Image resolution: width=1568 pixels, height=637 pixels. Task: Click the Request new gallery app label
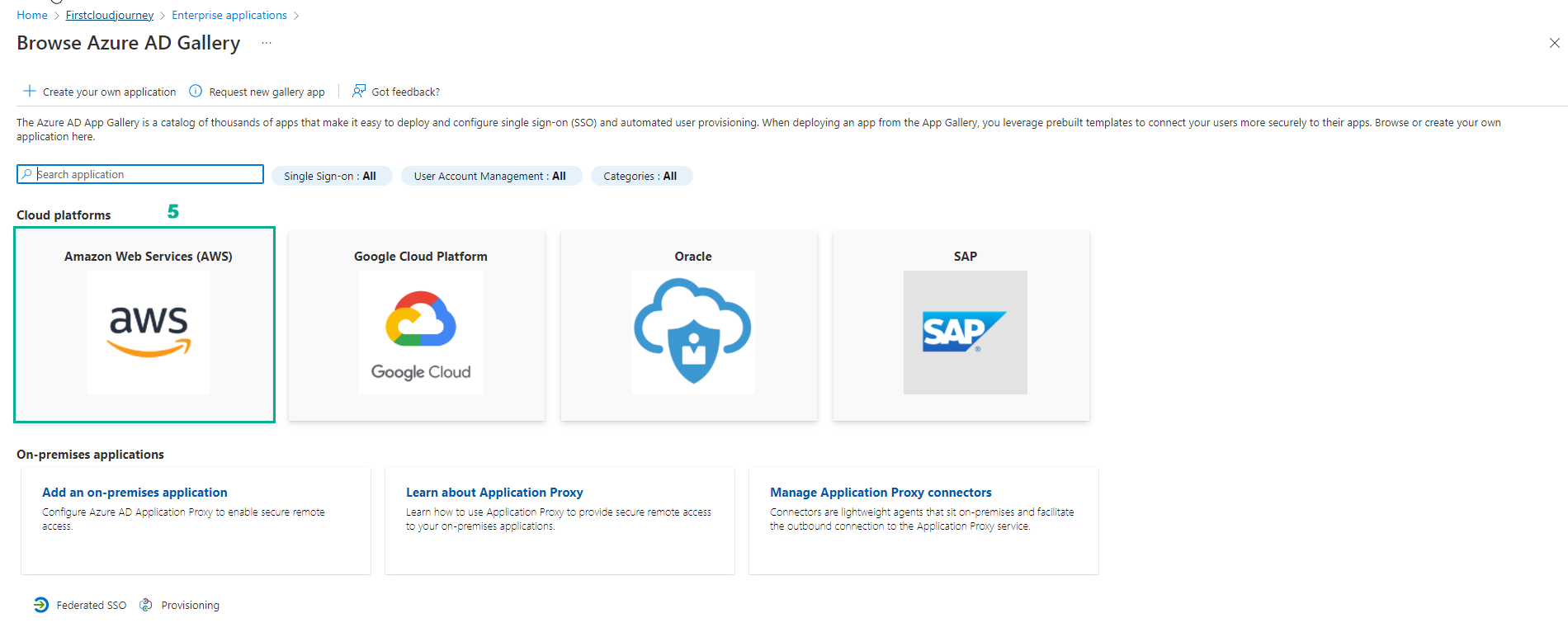[x=267, y=92]
